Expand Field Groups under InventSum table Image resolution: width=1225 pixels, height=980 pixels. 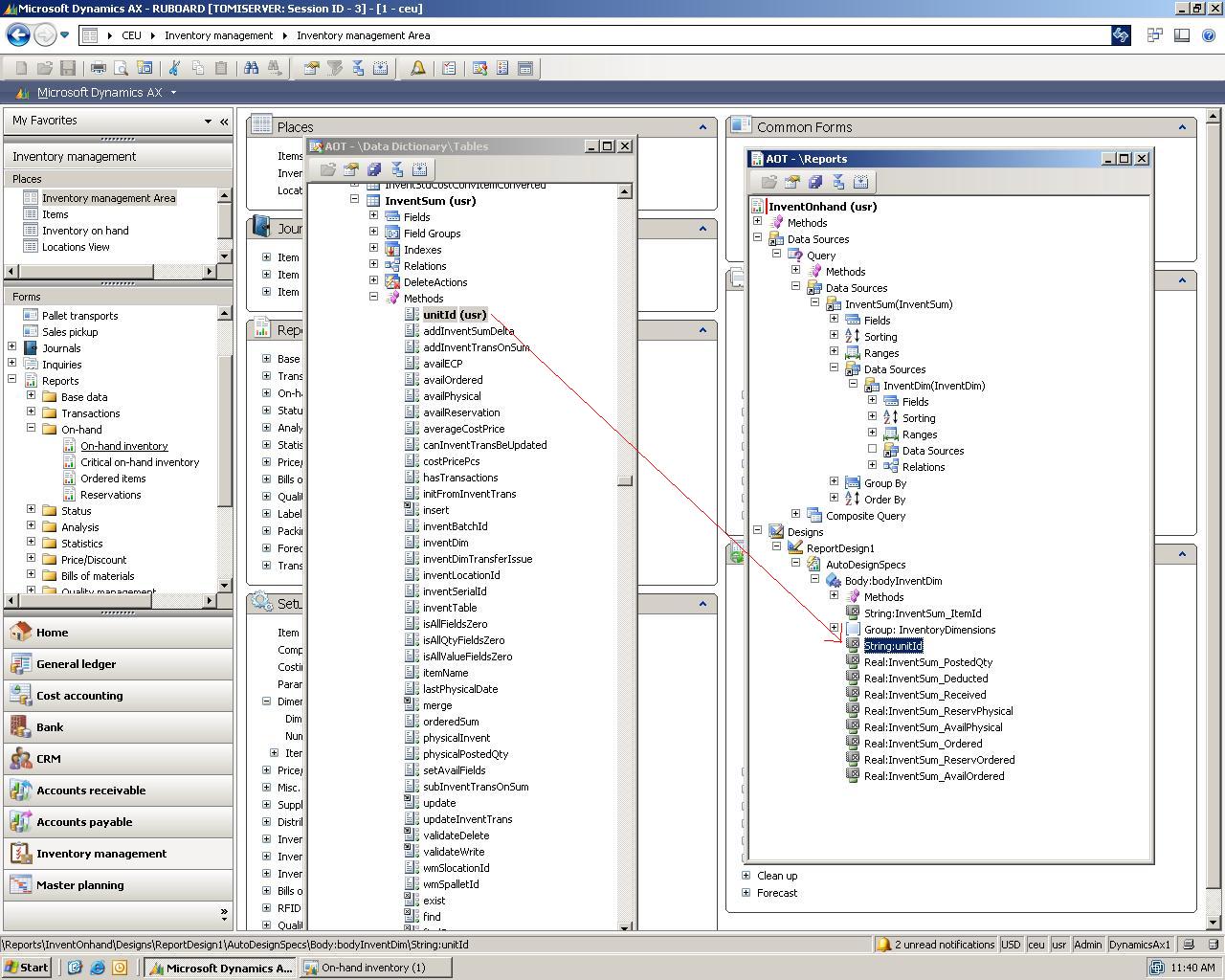click(x=373, y=233)
